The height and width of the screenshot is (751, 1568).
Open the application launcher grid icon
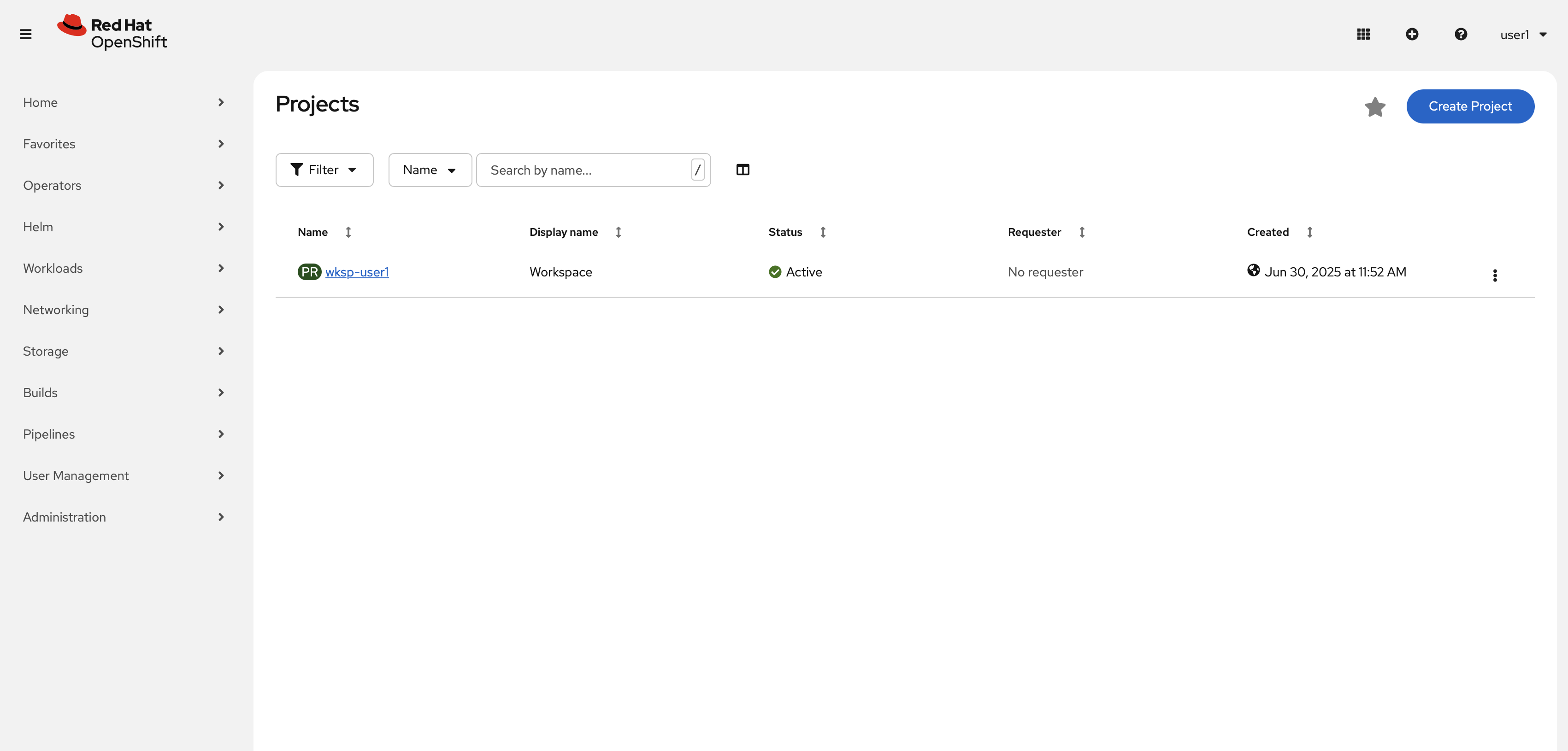[x=1363, y=34]
